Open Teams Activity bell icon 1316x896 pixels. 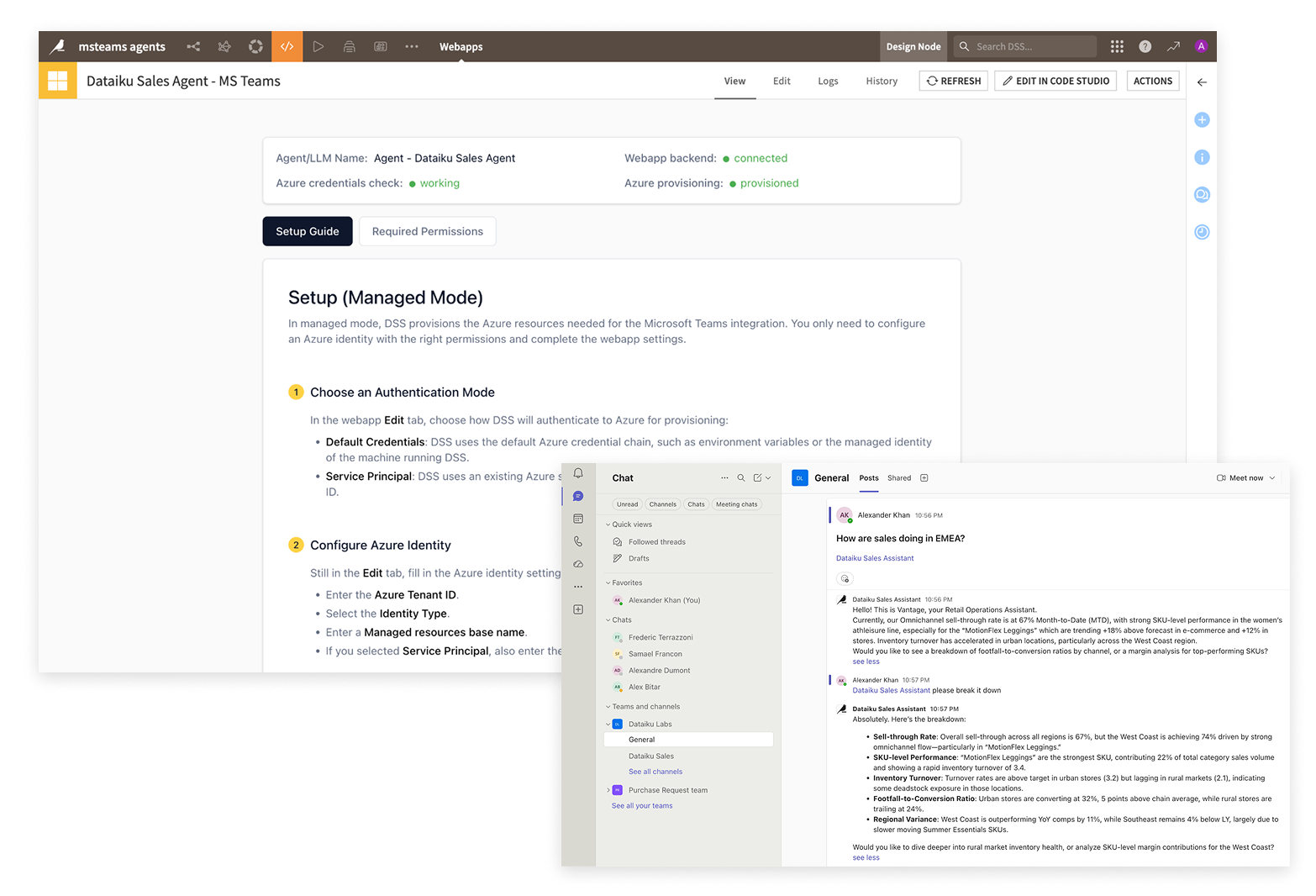point(578,473)
